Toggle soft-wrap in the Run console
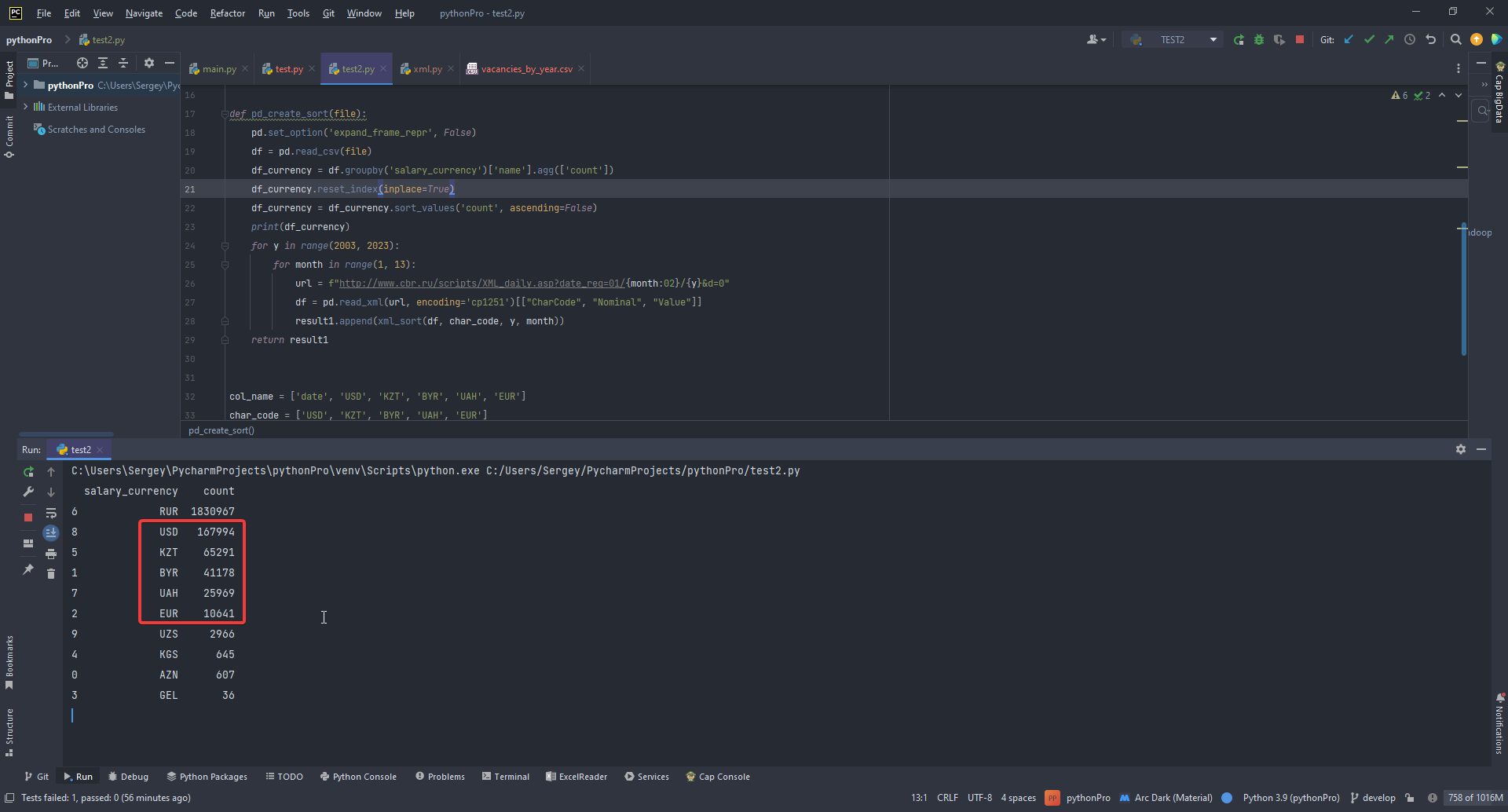Screen dimensions: 1508x812 click(x=51, y=513)
